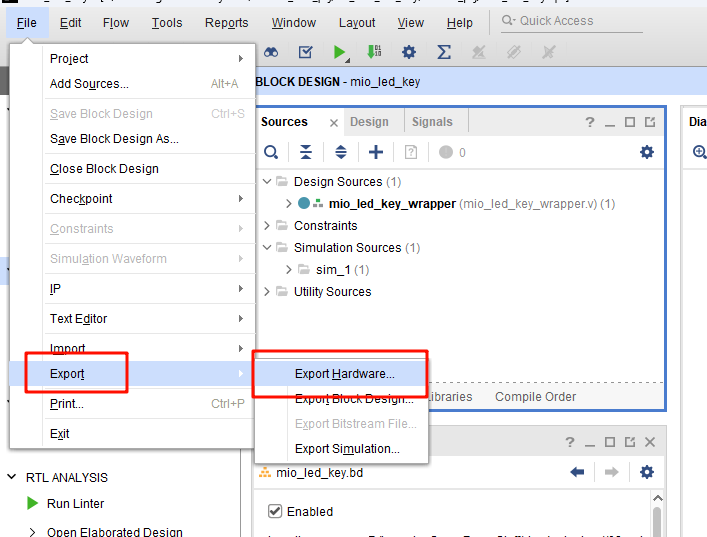Viewport: 707px width, 537px height.
Task: Click the grey status circle showing 0
Action: click(445, 152)
